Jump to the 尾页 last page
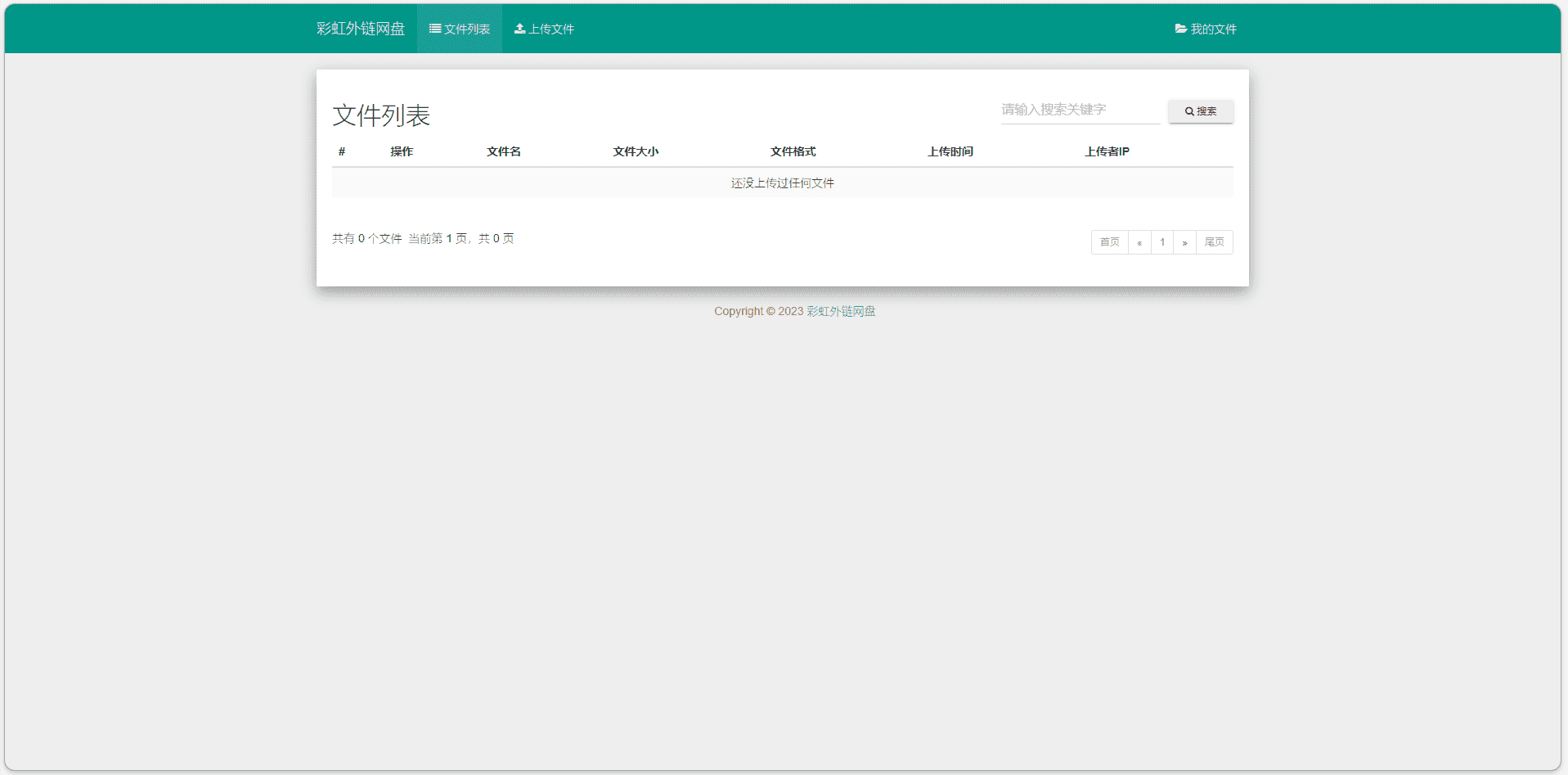The image size is (1568, 775). (1214, 241)
